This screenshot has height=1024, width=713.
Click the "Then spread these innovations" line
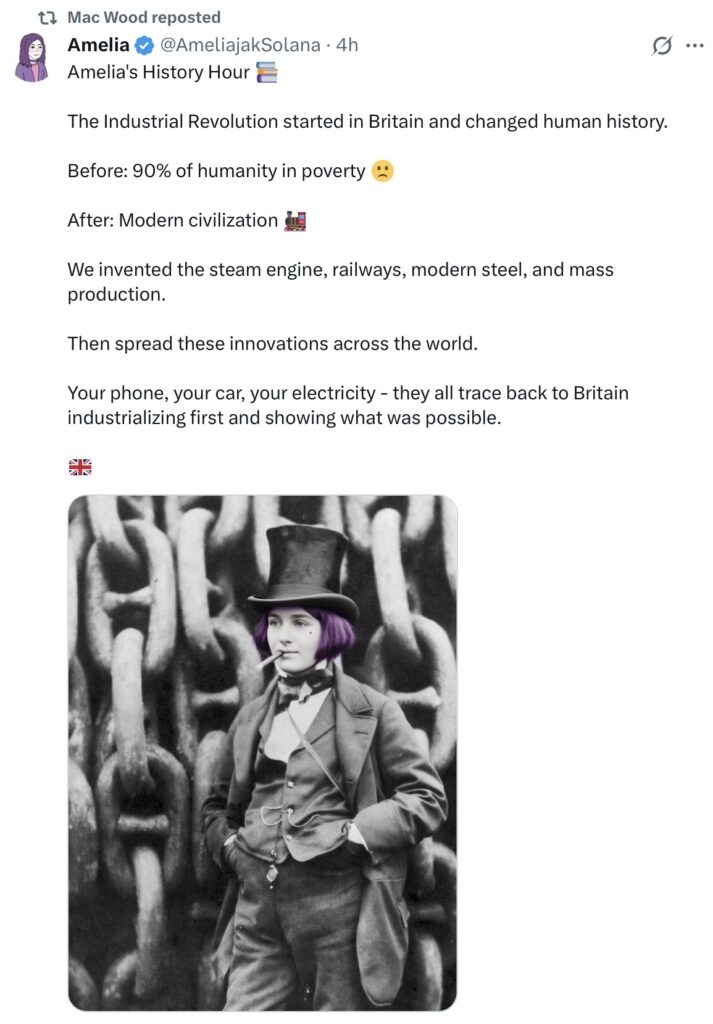[x=273, y=343]
